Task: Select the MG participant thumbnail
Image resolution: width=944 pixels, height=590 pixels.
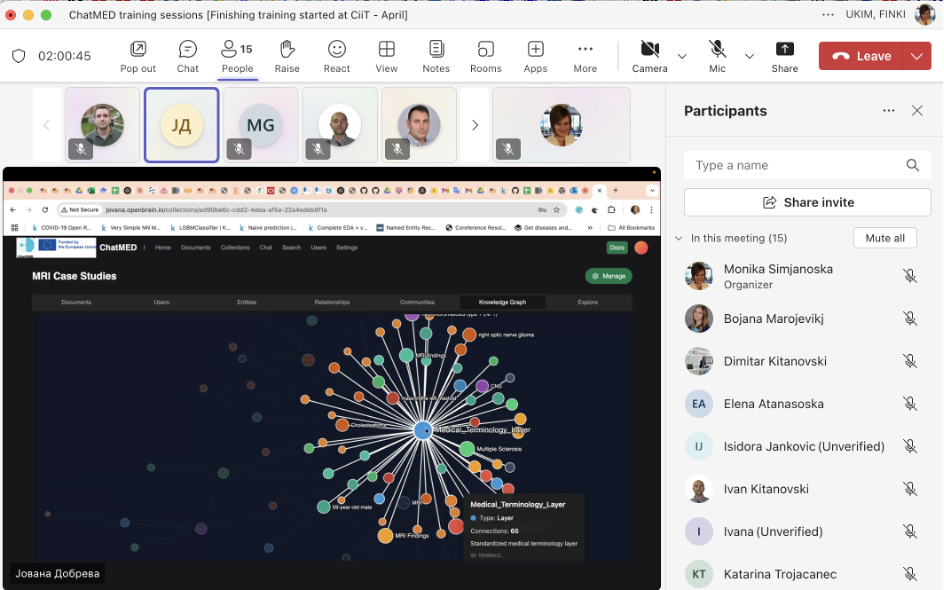Action: (x=260, y=125)
